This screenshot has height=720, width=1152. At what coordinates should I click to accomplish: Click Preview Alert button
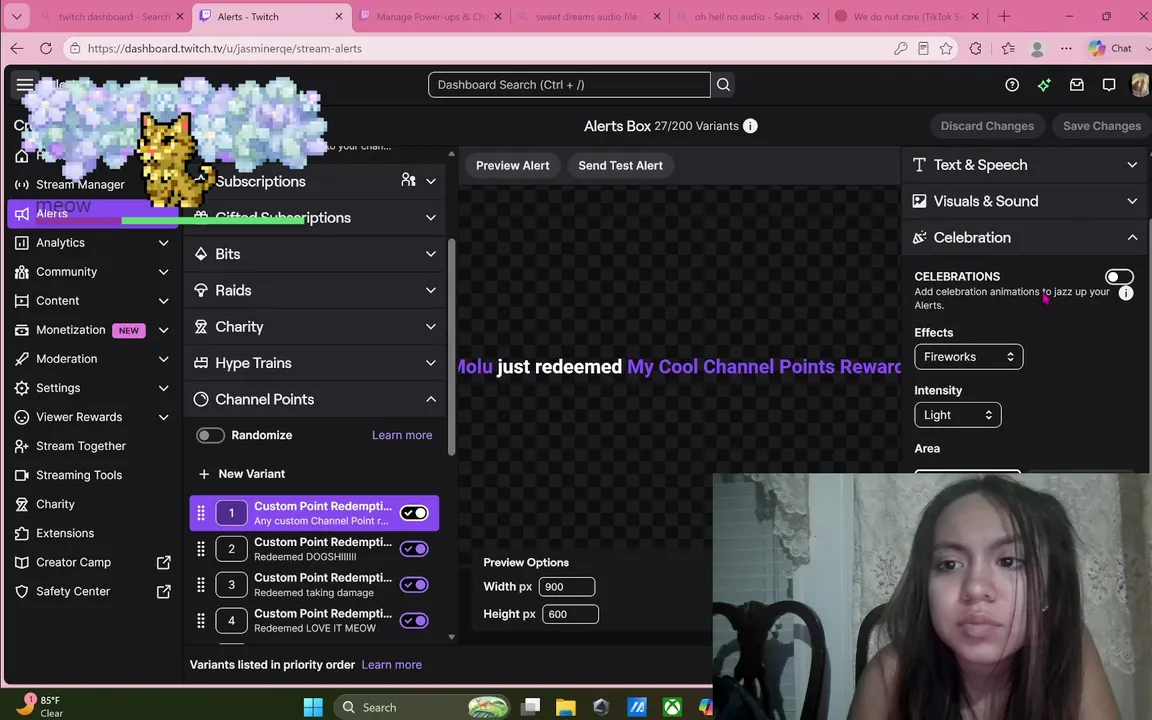(512, 165)
